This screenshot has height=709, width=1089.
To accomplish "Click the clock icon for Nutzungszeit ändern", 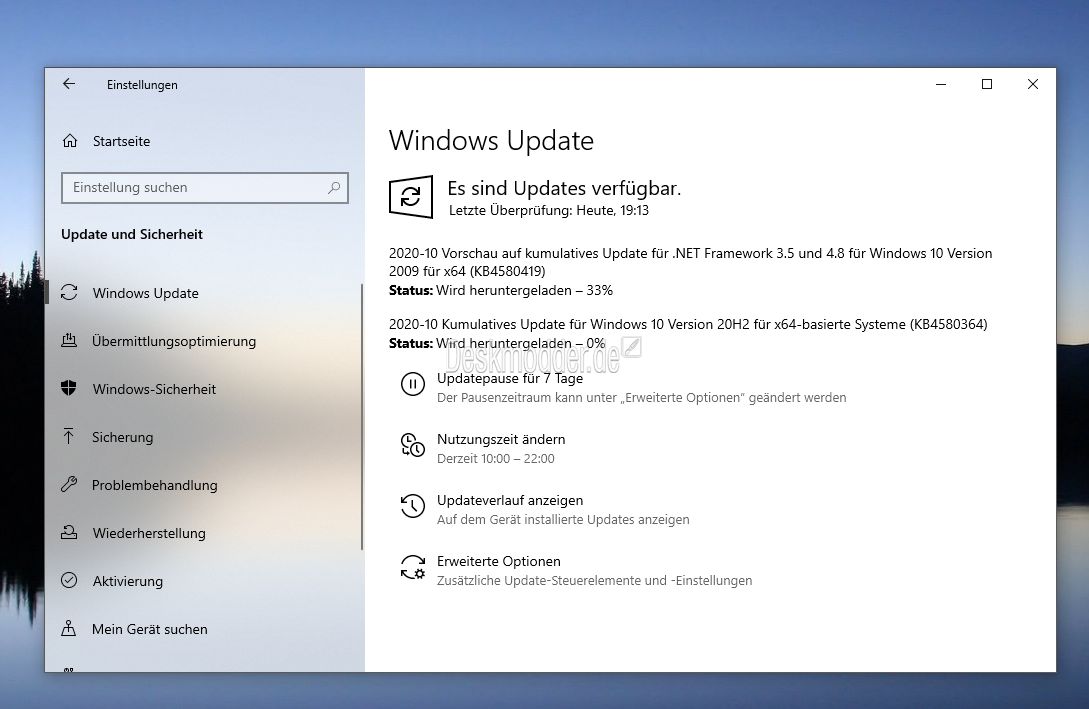I will (413, 445).
